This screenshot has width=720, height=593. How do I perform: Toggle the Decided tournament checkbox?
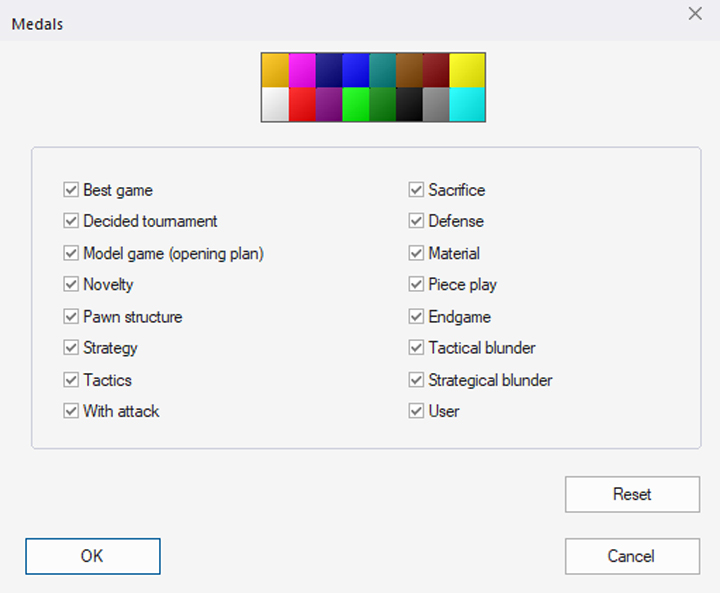coord(71,221)
